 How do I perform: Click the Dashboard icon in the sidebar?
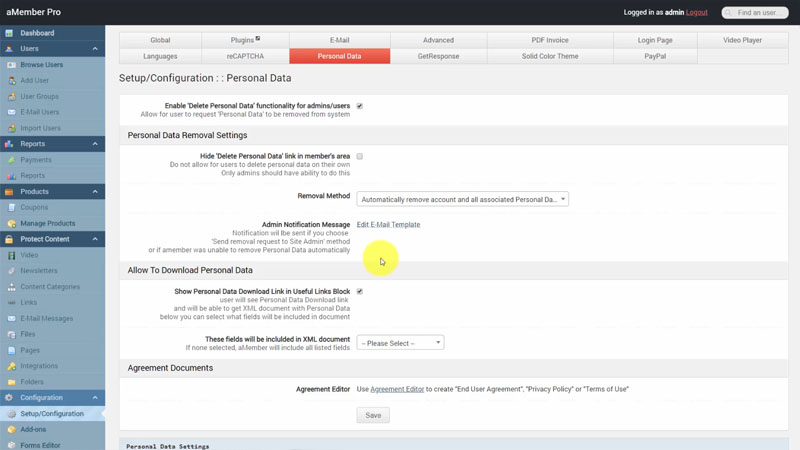(10, 33)
